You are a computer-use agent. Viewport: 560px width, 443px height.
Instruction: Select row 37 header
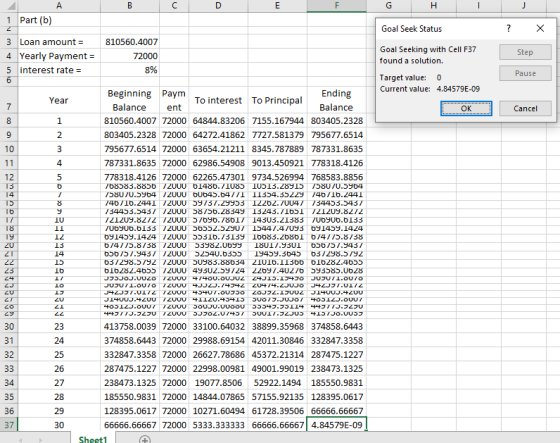[9, 425]
